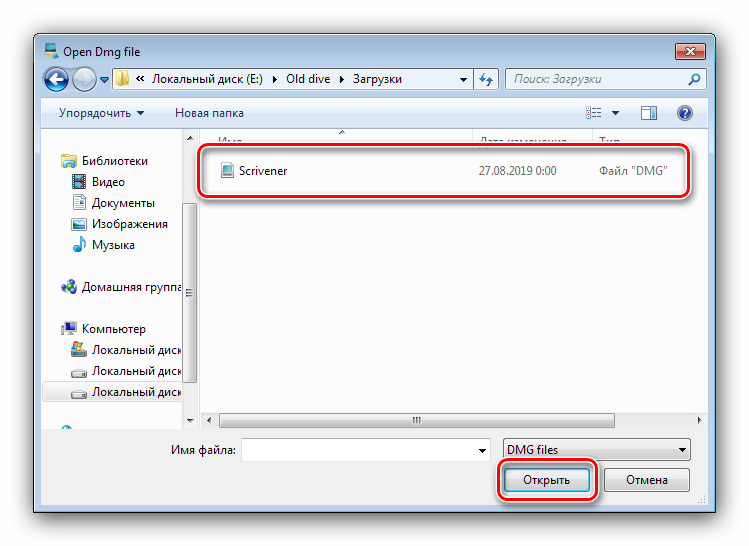Click the Изображения picture icon

79,224
